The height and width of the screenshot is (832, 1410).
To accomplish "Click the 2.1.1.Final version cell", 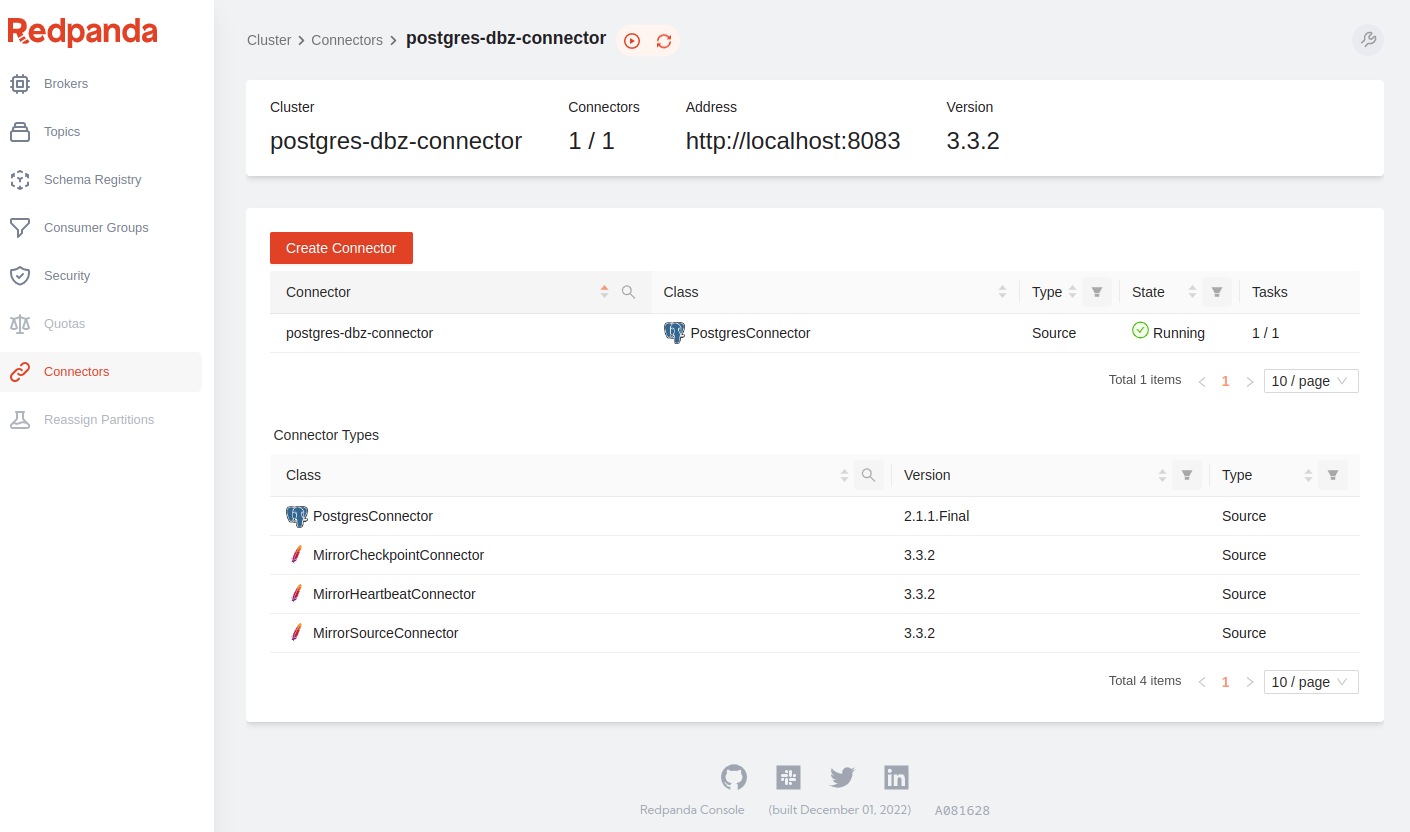I will pyautogui.click(x=937, y=516).
